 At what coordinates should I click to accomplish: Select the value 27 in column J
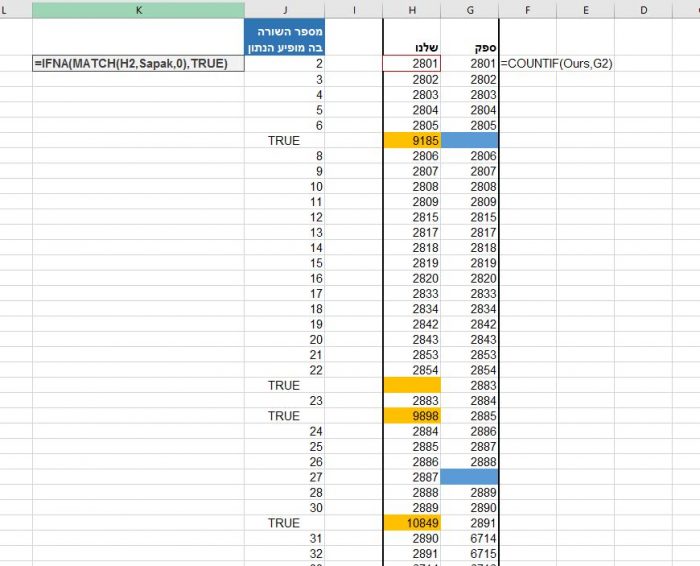point(284,477)
